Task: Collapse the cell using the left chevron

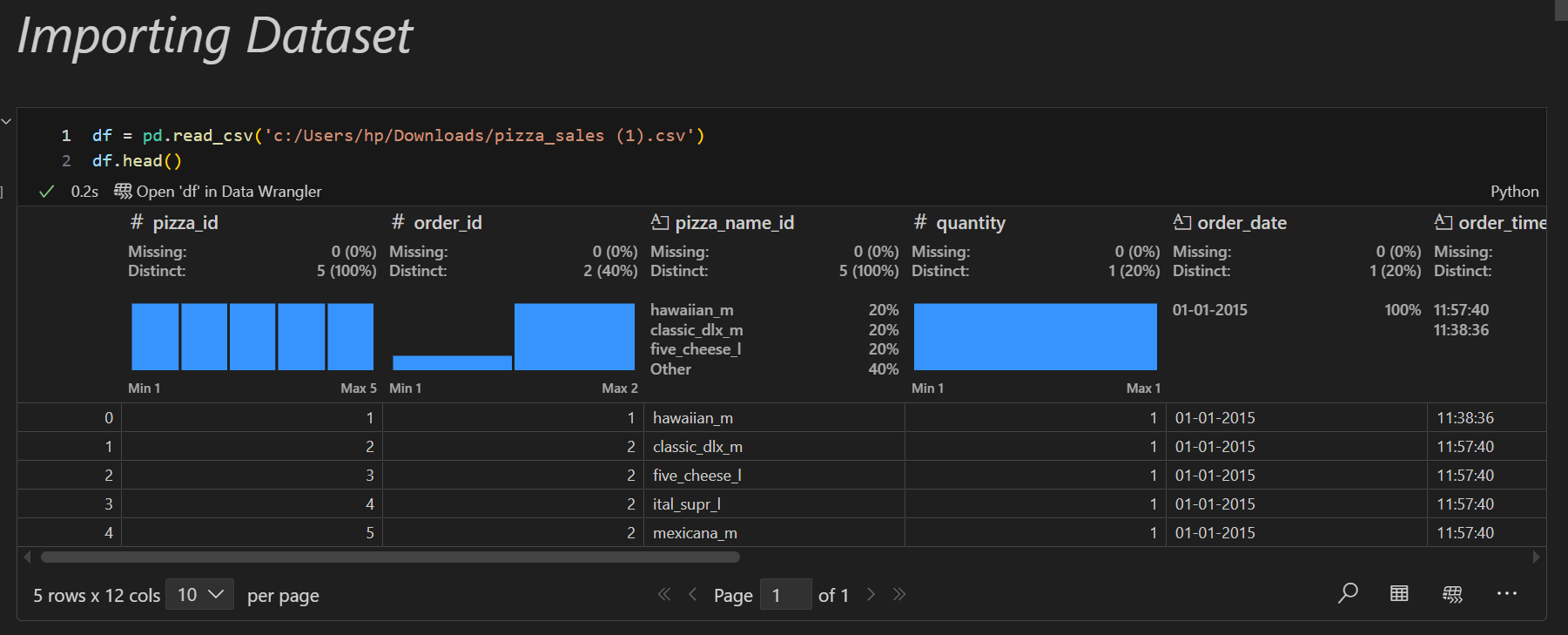Action: coord(6,121)
